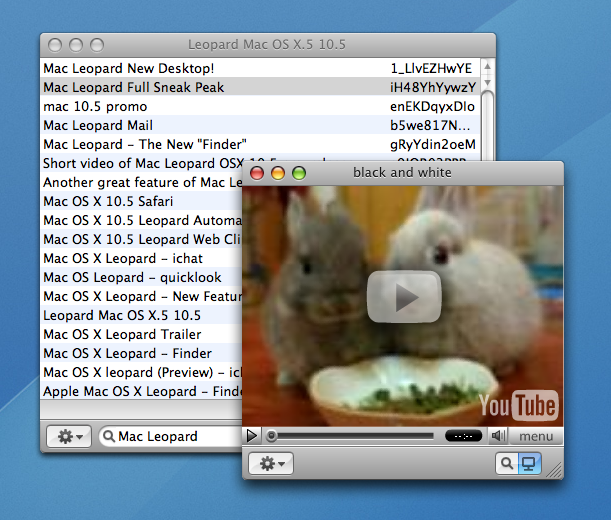Click the Mac Leopard search field

[x=171, y=436]
